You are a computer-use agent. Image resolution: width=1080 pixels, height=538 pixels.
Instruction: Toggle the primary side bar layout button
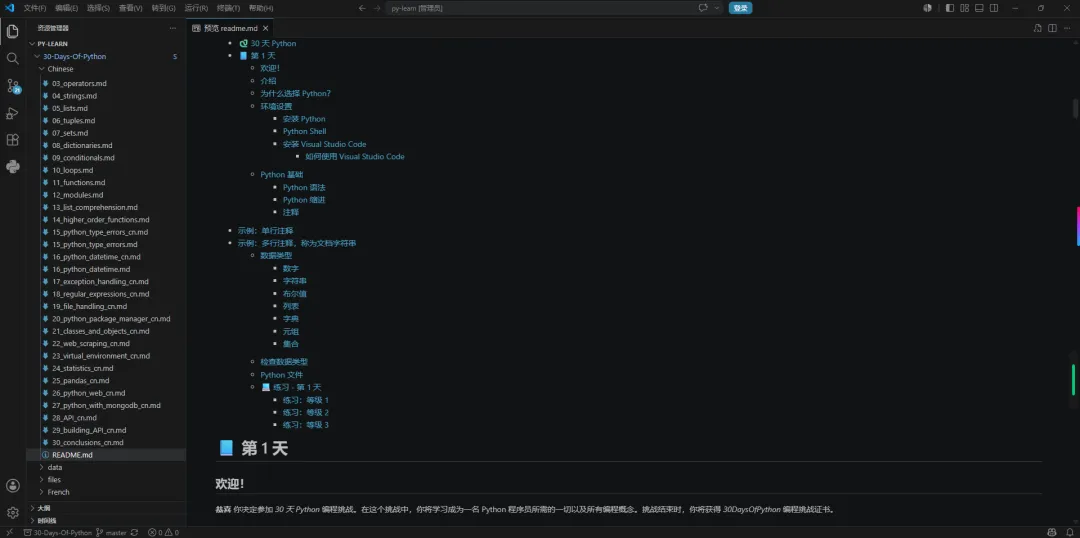pos(950,8)
